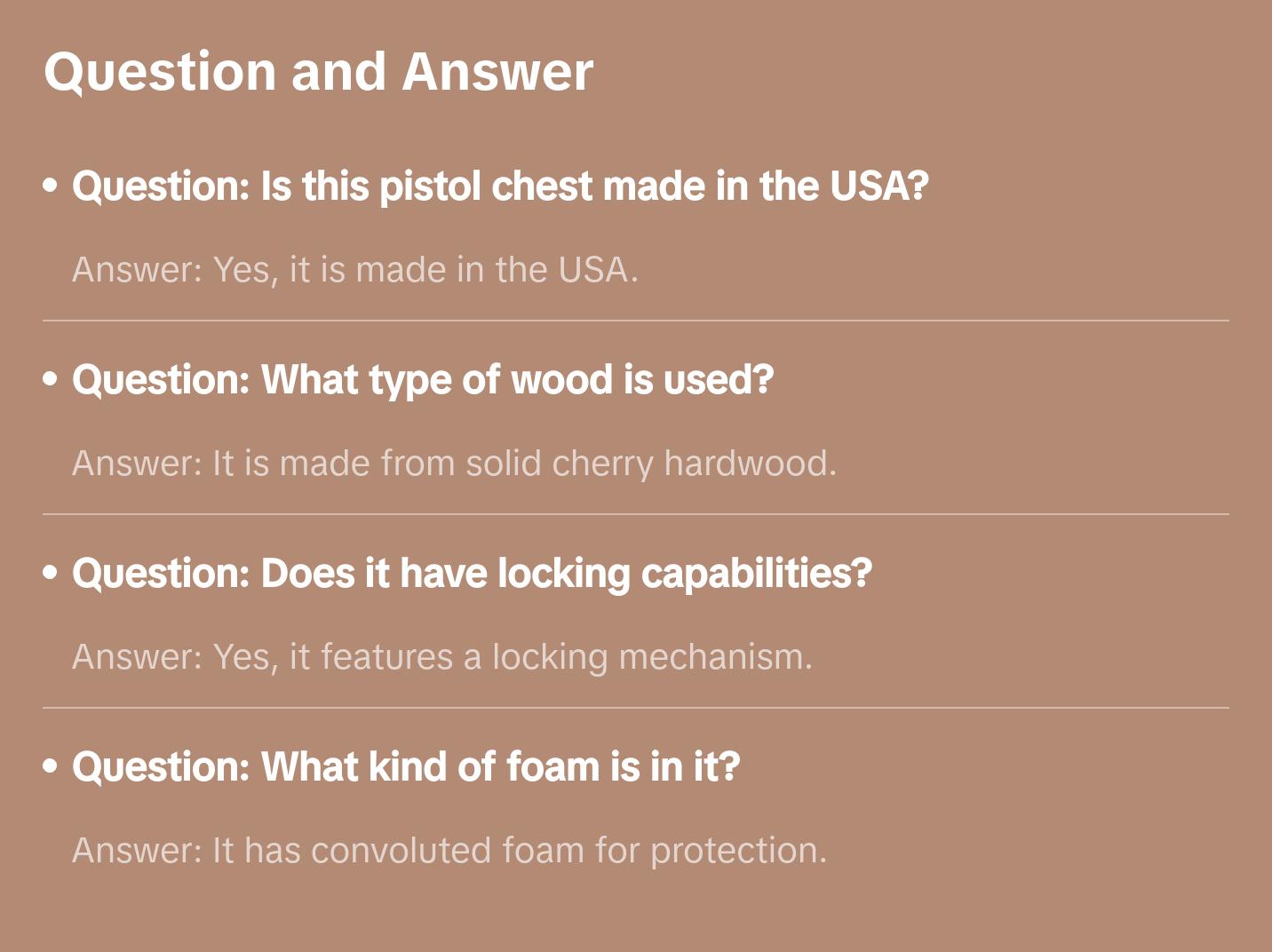
Task: Select the convoluted foam answer text
Action: tap(449, 851)
